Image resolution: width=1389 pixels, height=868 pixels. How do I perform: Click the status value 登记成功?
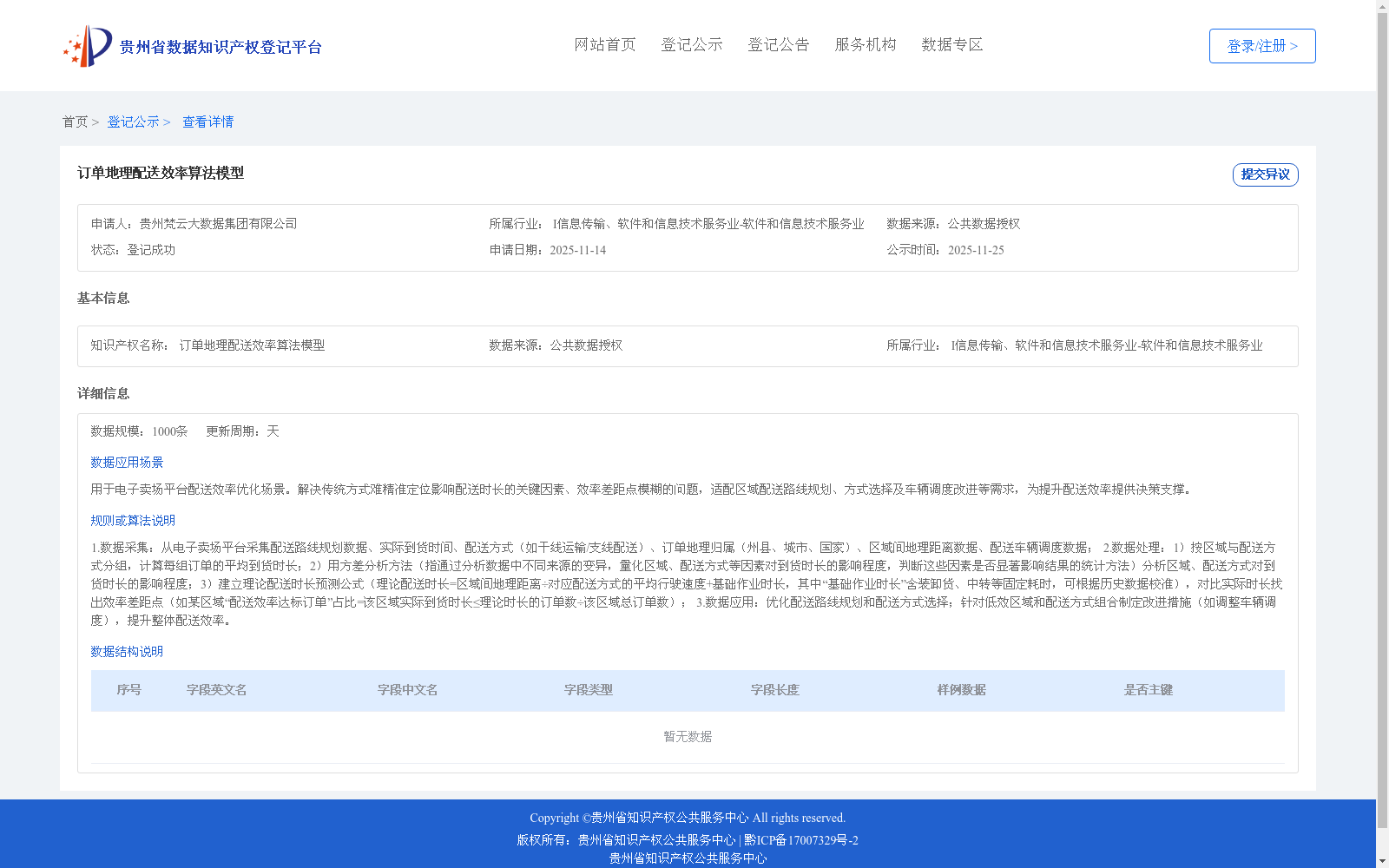tap(151, 250)
